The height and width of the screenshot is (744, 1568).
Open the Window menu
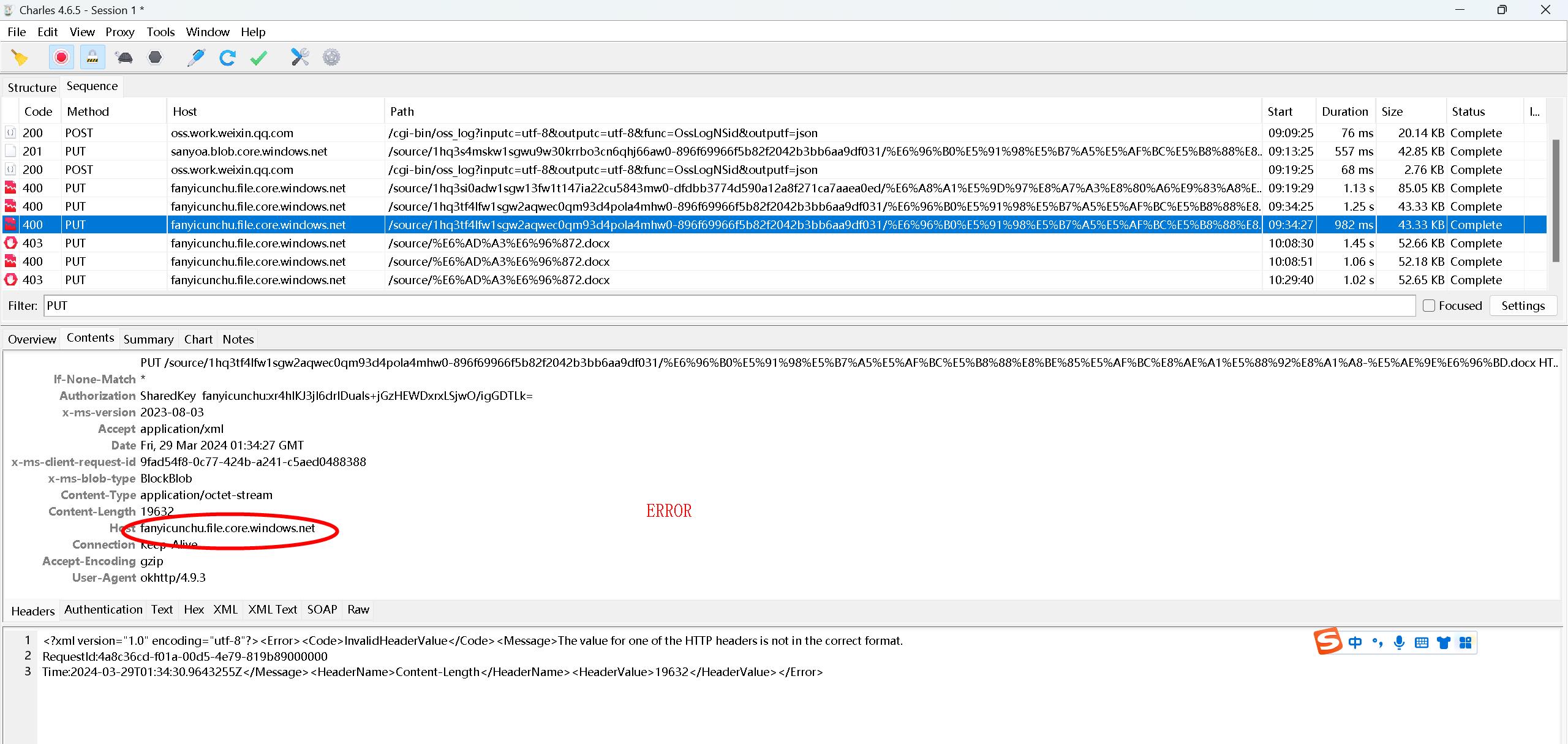(208, 32)
